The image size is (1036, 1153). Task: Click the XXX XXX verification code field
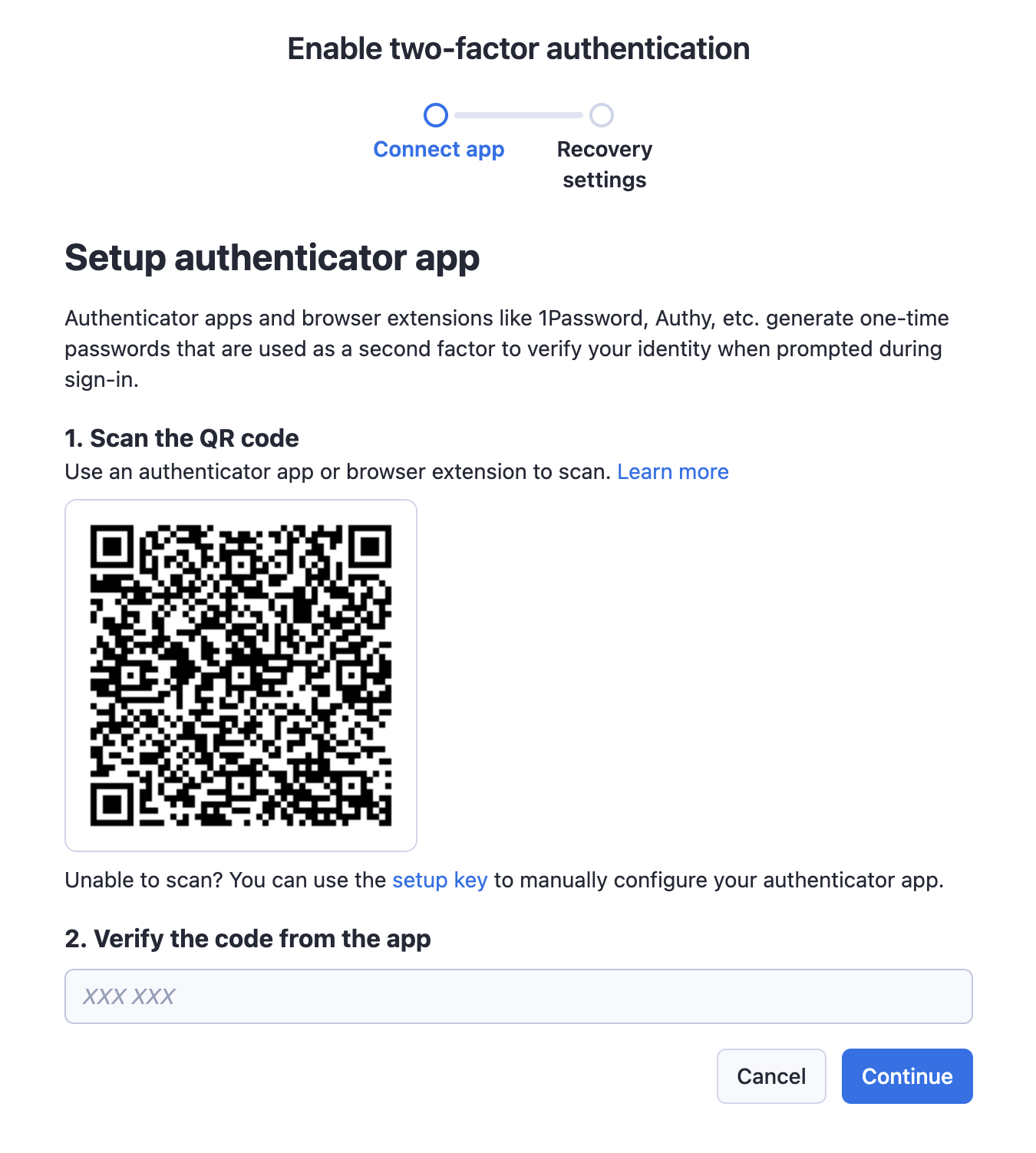click(x=518, y=996)
